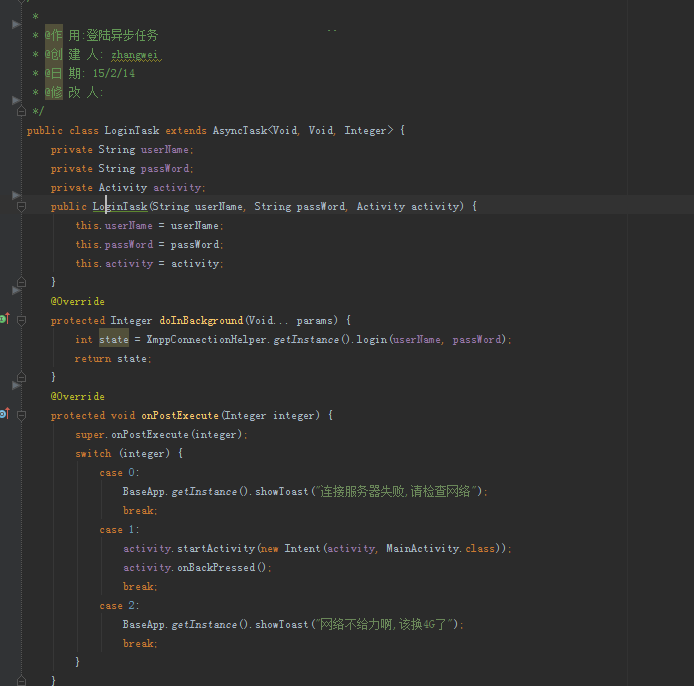Click the highlighted state variable declaration
This screenshot has width=694, height=686.
(114, 339)
